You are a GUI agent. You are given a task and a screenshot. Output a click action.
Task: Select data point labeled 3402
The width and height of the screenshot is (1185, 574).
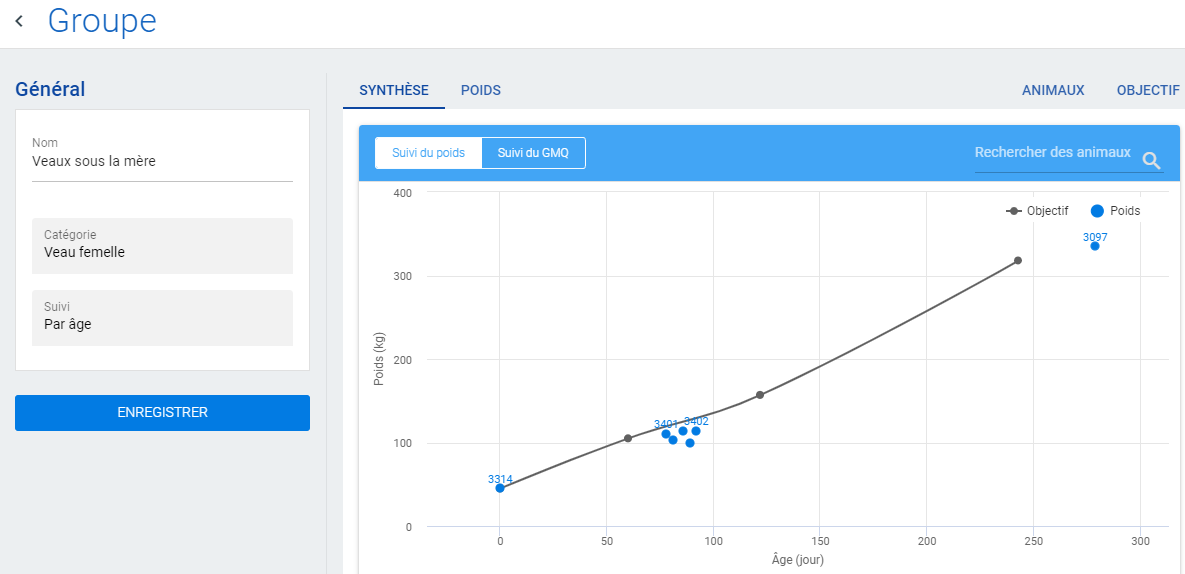click(696, 431)
